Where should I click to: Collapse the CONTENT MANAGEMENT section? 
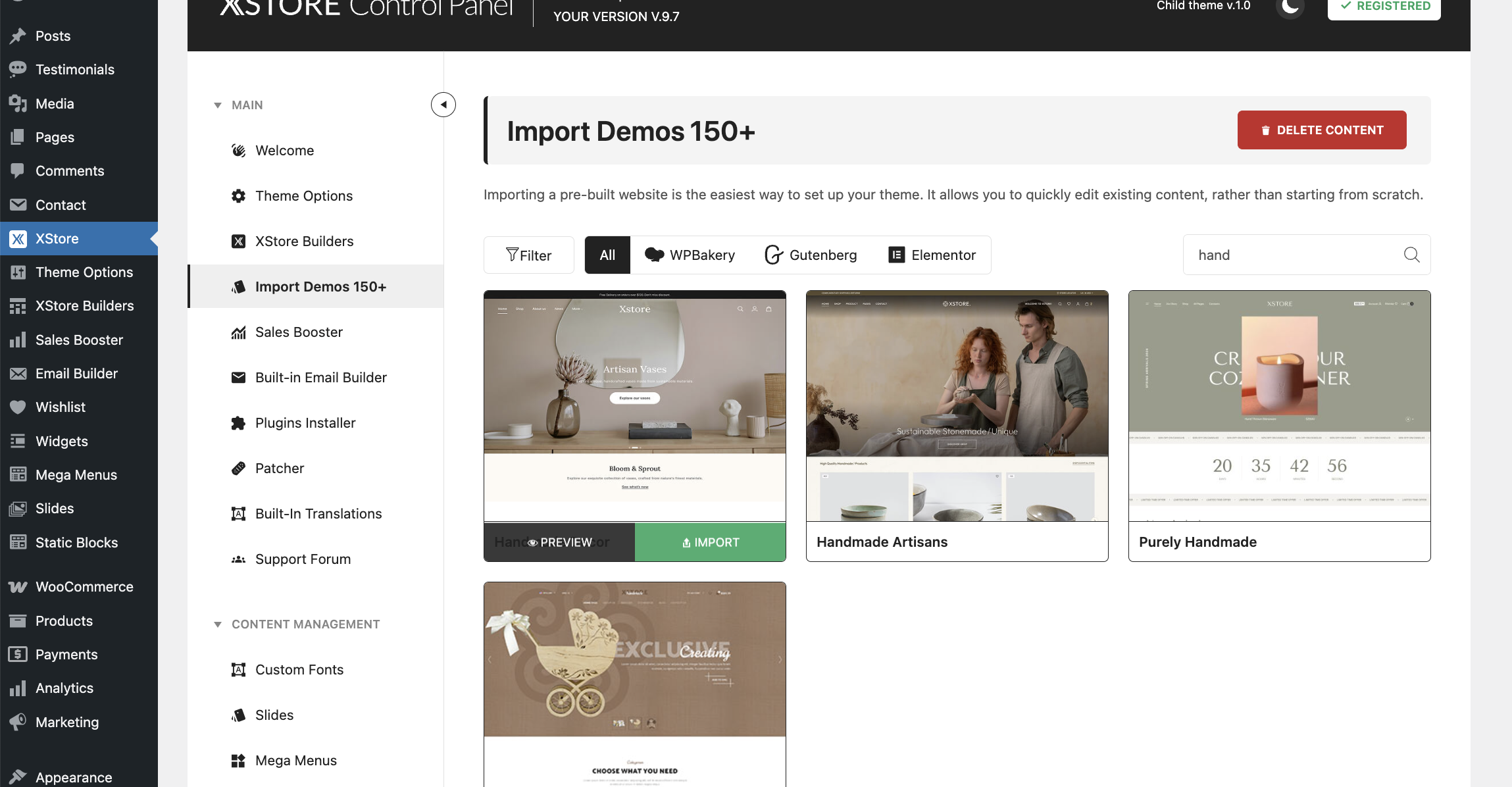tap(218, 624)
